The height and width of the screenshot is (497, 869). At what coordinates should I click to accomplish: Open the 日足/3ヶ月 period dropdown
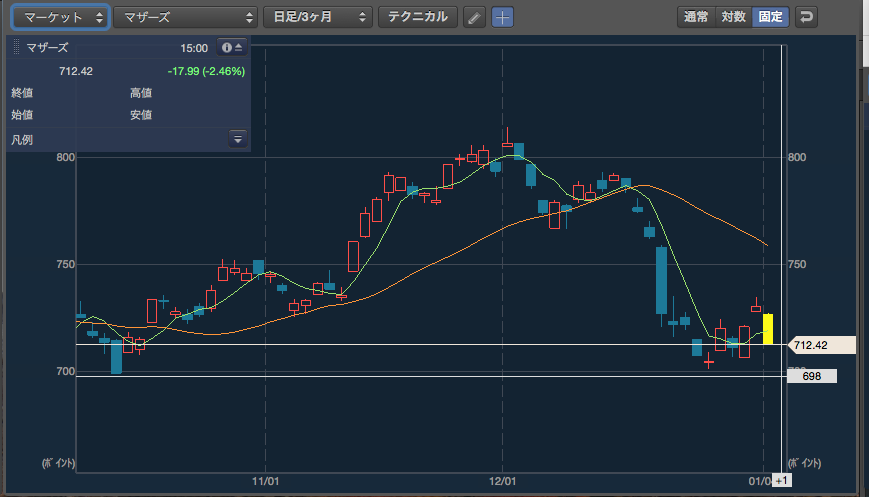318,17
